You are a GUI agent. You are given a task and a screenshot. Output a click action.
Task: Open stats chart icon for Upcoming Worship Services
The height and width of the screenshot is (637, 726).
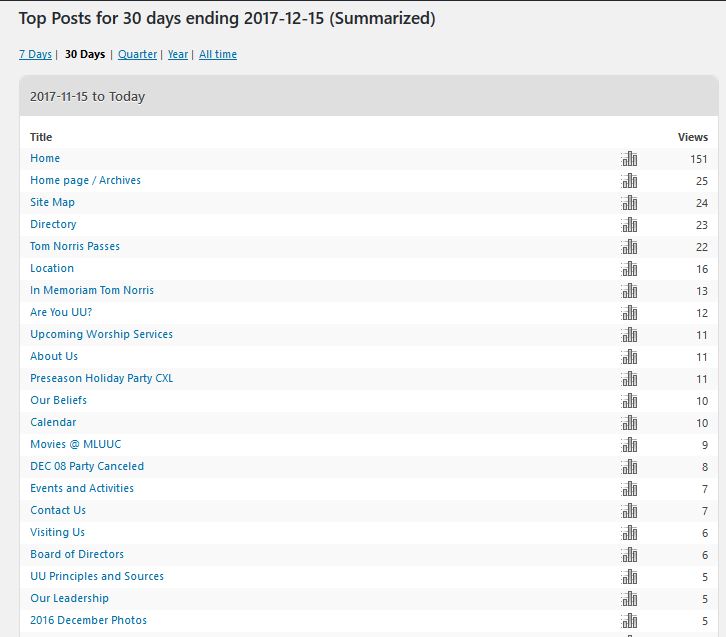coord(629,335)
